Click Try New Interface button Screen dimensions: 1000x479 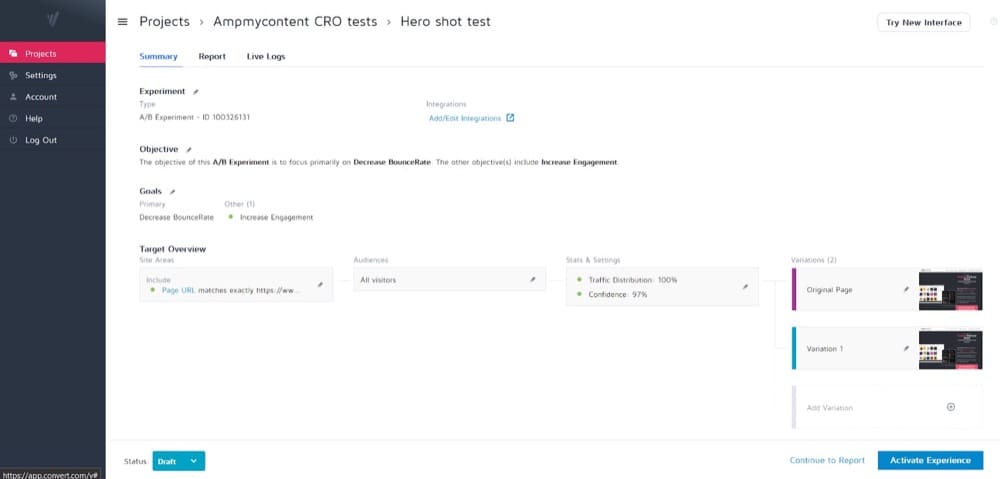coord(923,22)
